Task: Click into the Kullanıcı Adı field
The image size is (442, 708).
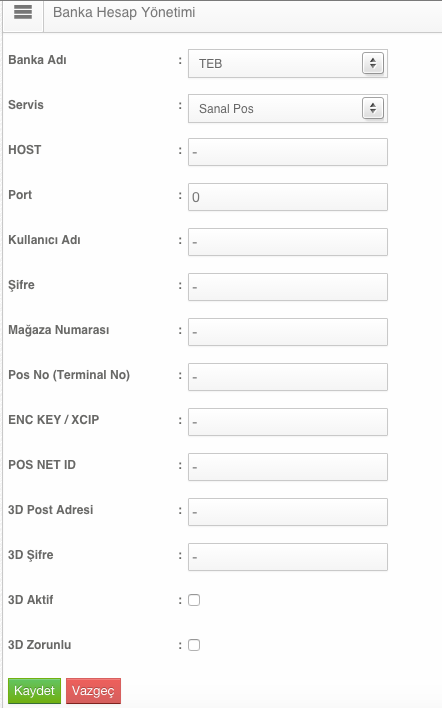Action: point(288,242)
